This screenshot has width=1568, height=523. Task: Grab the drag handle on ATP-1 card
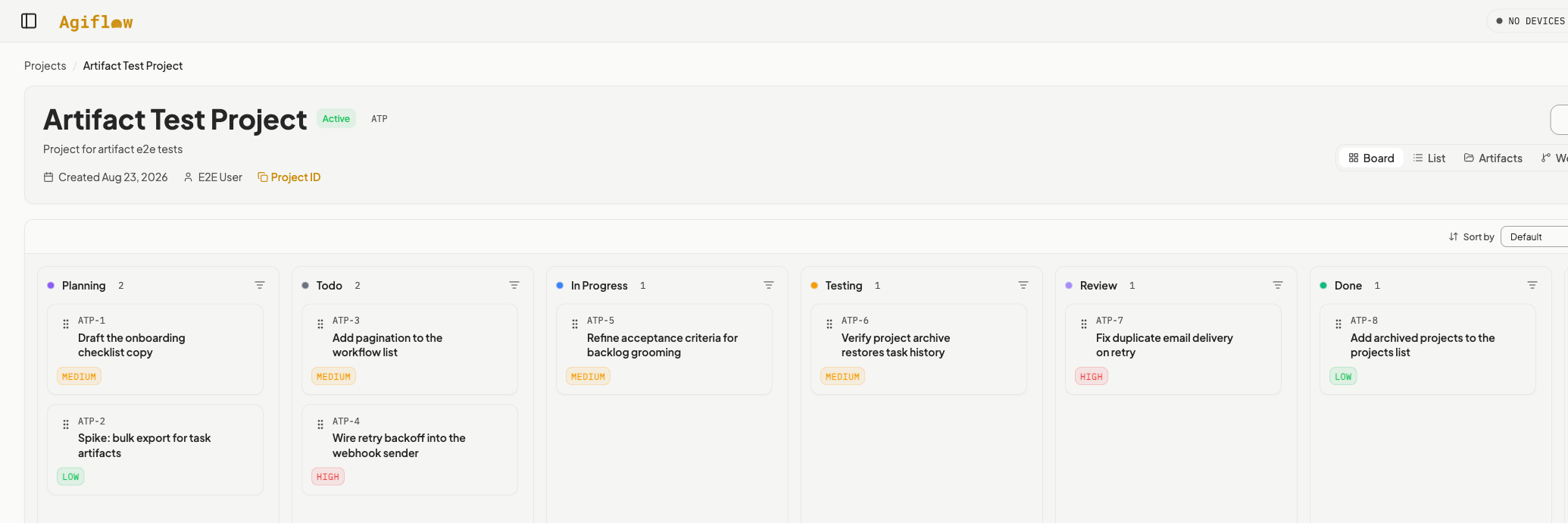click(x=66, y=324)
